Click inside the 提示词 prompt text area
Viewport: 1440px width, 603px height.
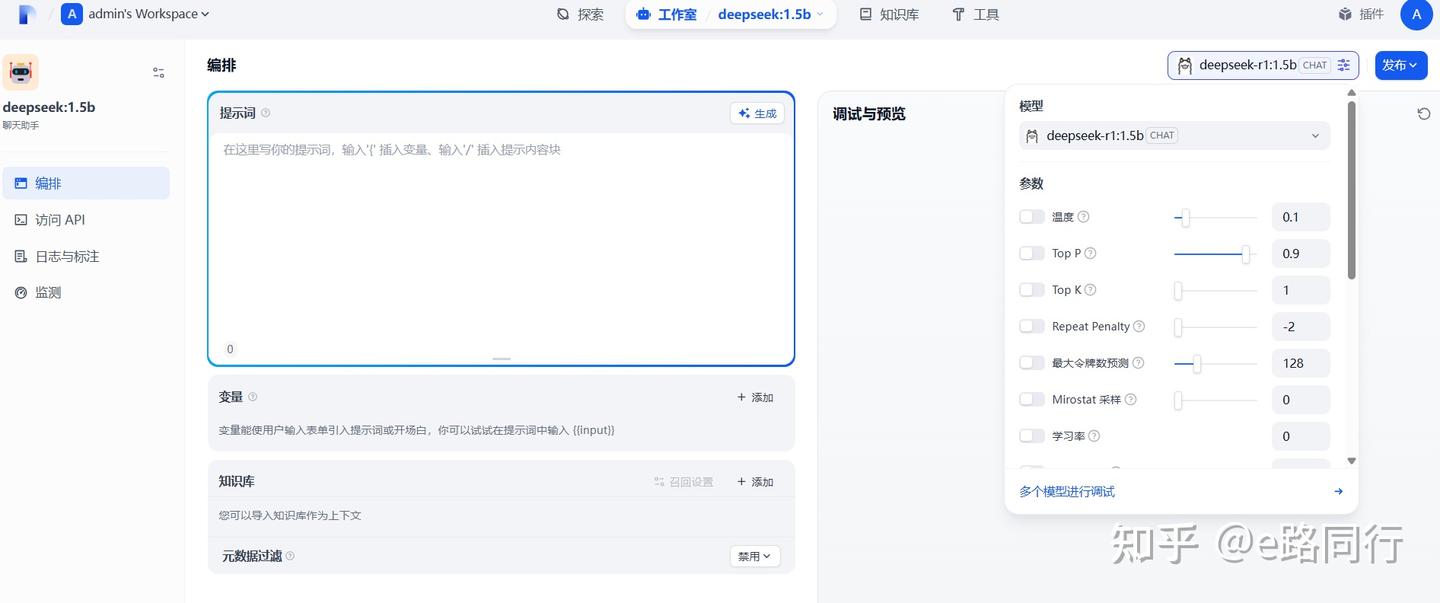(x=501, y=240)
